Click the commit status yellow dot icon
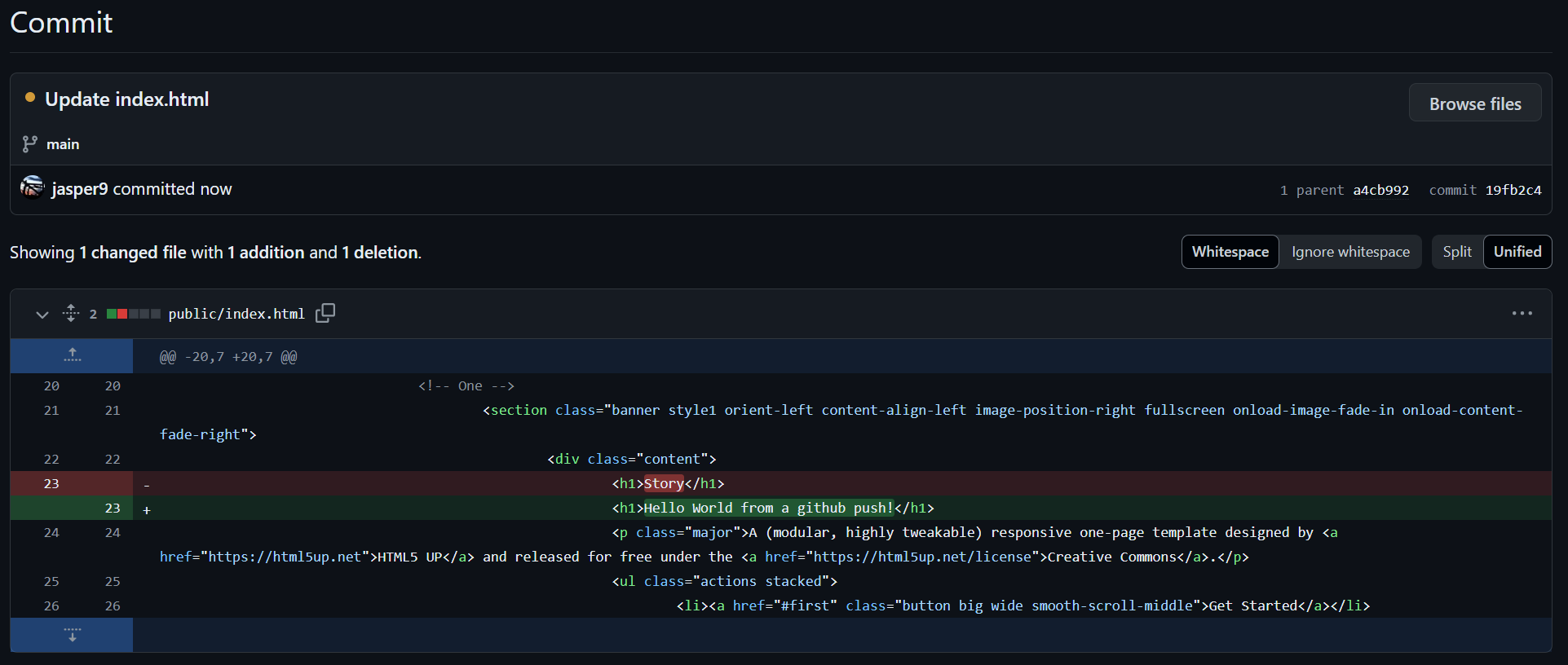Viewport: 1568px width, 665px height. 30,98
